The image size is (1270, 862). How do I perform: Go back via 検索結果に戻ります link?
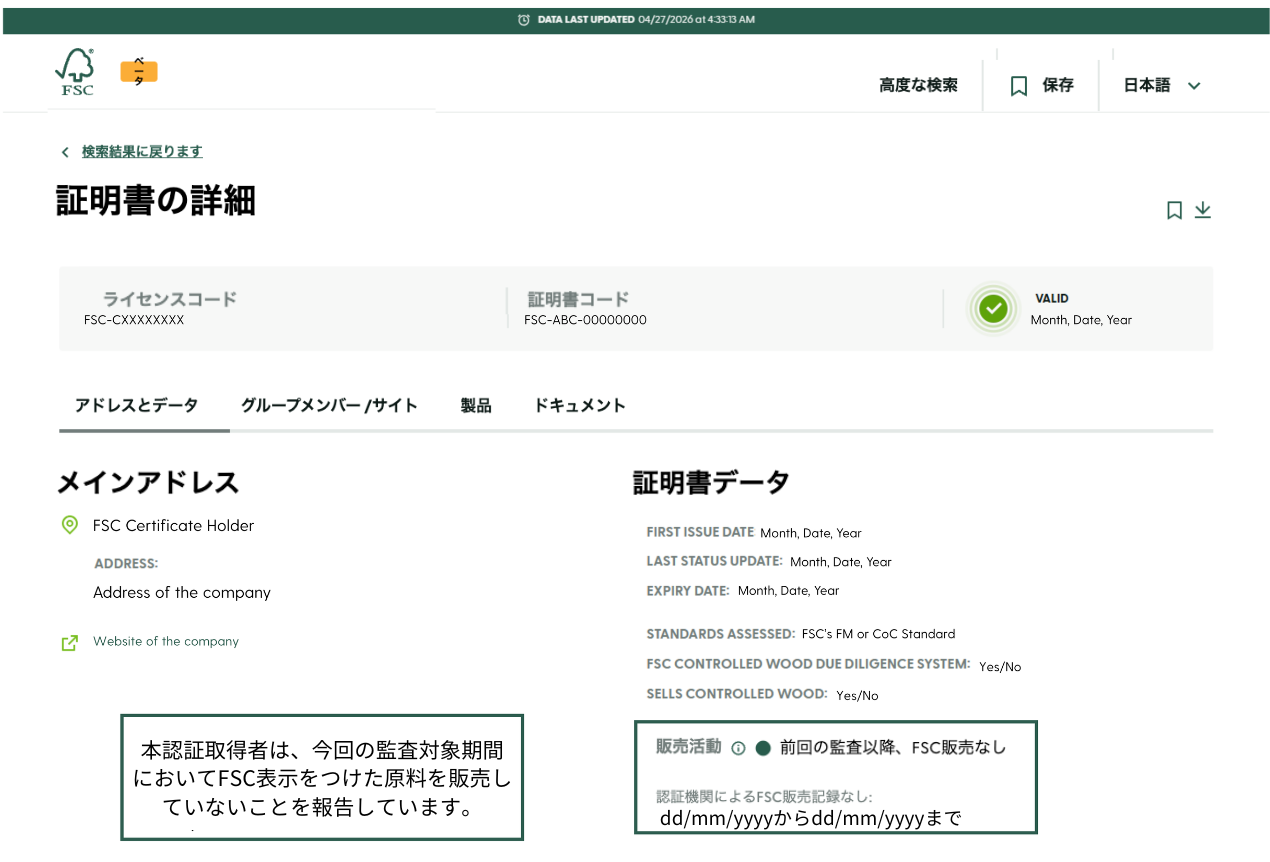142,152
